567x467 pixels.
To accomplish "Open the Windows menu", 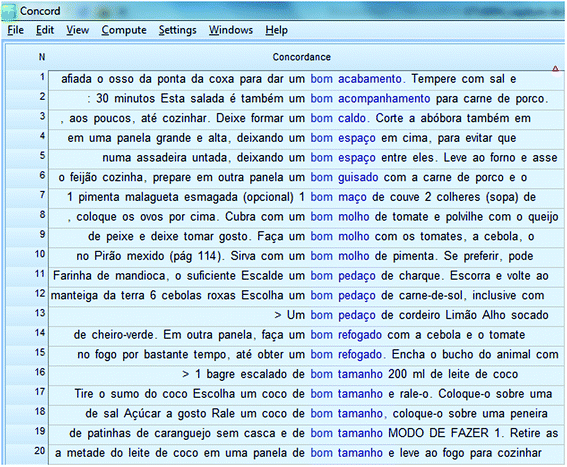I will point(231,30).
